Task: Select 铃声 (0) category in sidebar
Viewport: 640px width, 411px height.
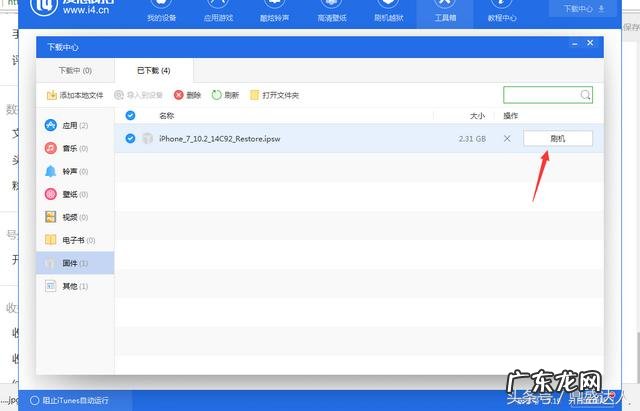Action: 75,171
